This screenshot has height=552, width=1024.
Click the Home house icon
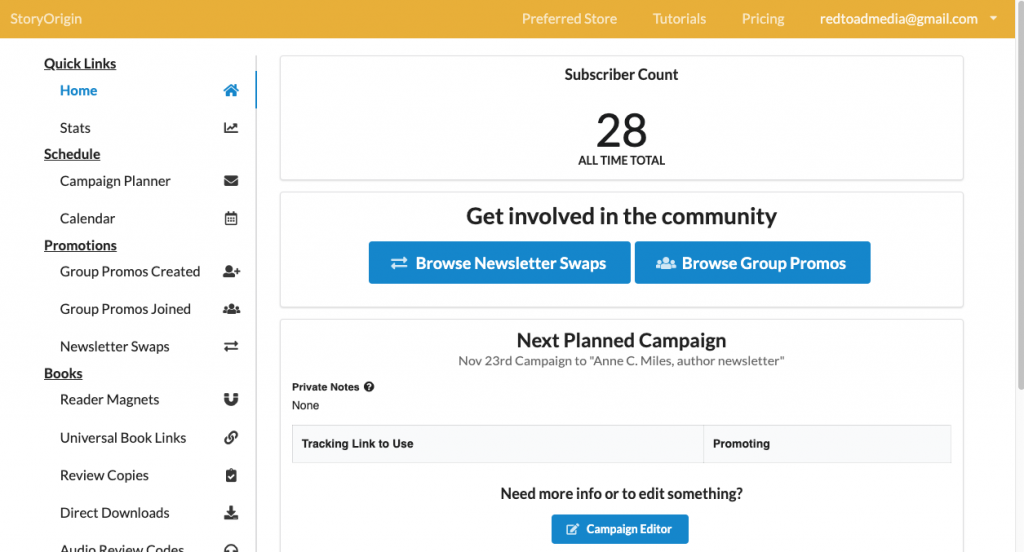231,90
